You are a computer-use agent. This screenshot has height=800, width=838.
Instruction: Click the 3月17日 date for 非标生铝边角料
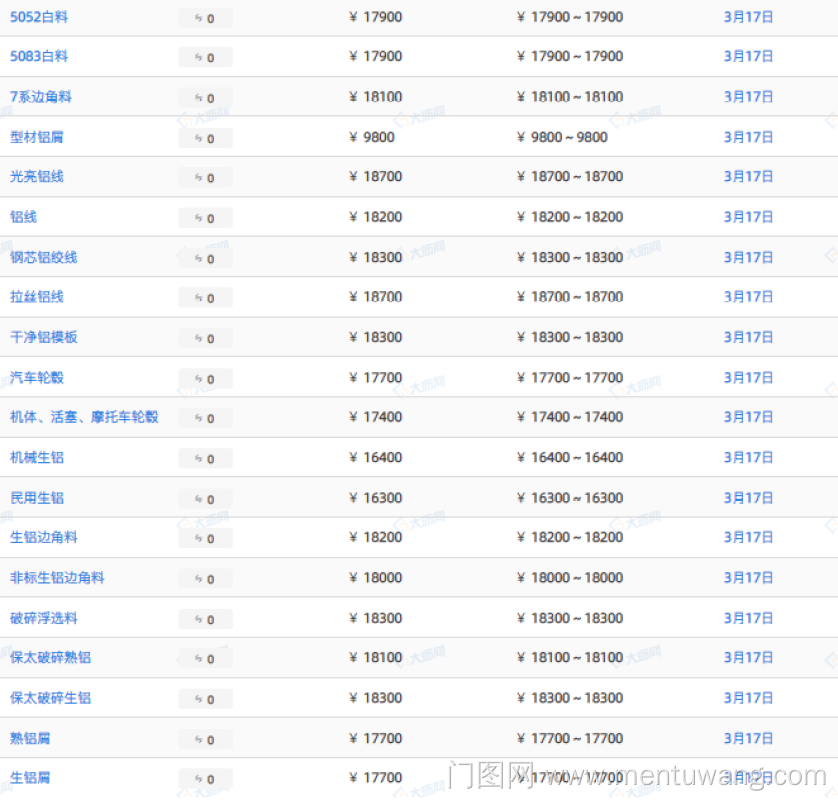coord(748,578)
